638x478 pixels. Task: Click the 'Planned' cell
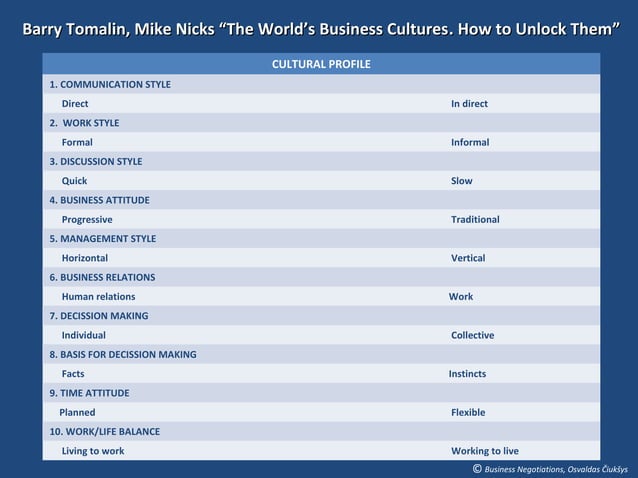click(77, 413)
